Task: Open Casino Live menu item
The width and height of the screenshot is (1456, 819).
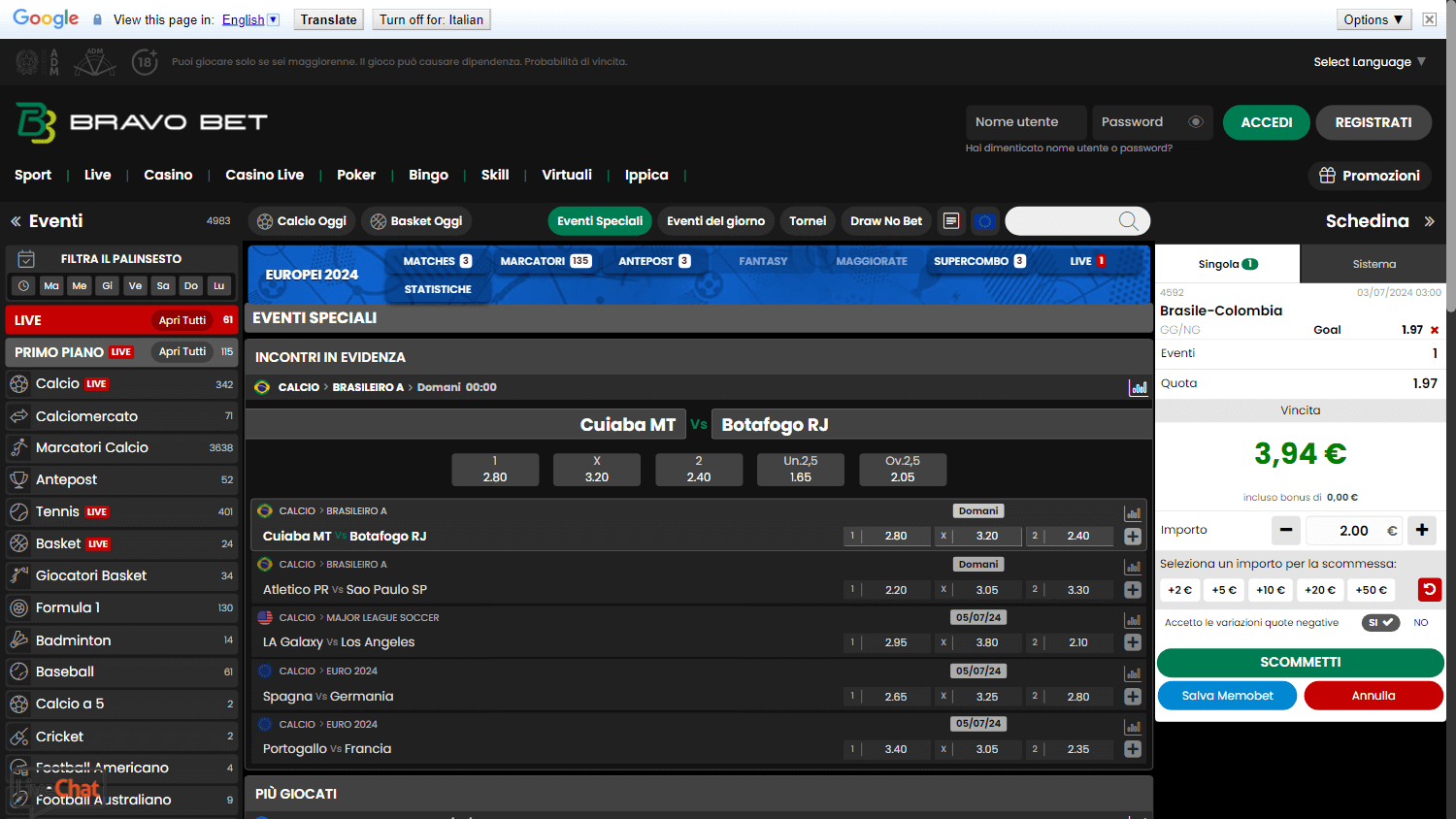Action: tap(264, 175)
